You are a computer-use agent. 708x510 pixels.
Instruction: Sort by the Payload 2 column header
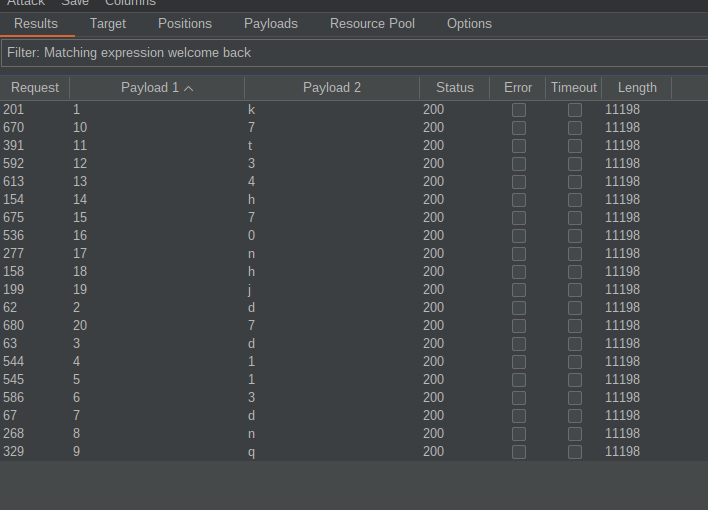click(x=332, y=88)
